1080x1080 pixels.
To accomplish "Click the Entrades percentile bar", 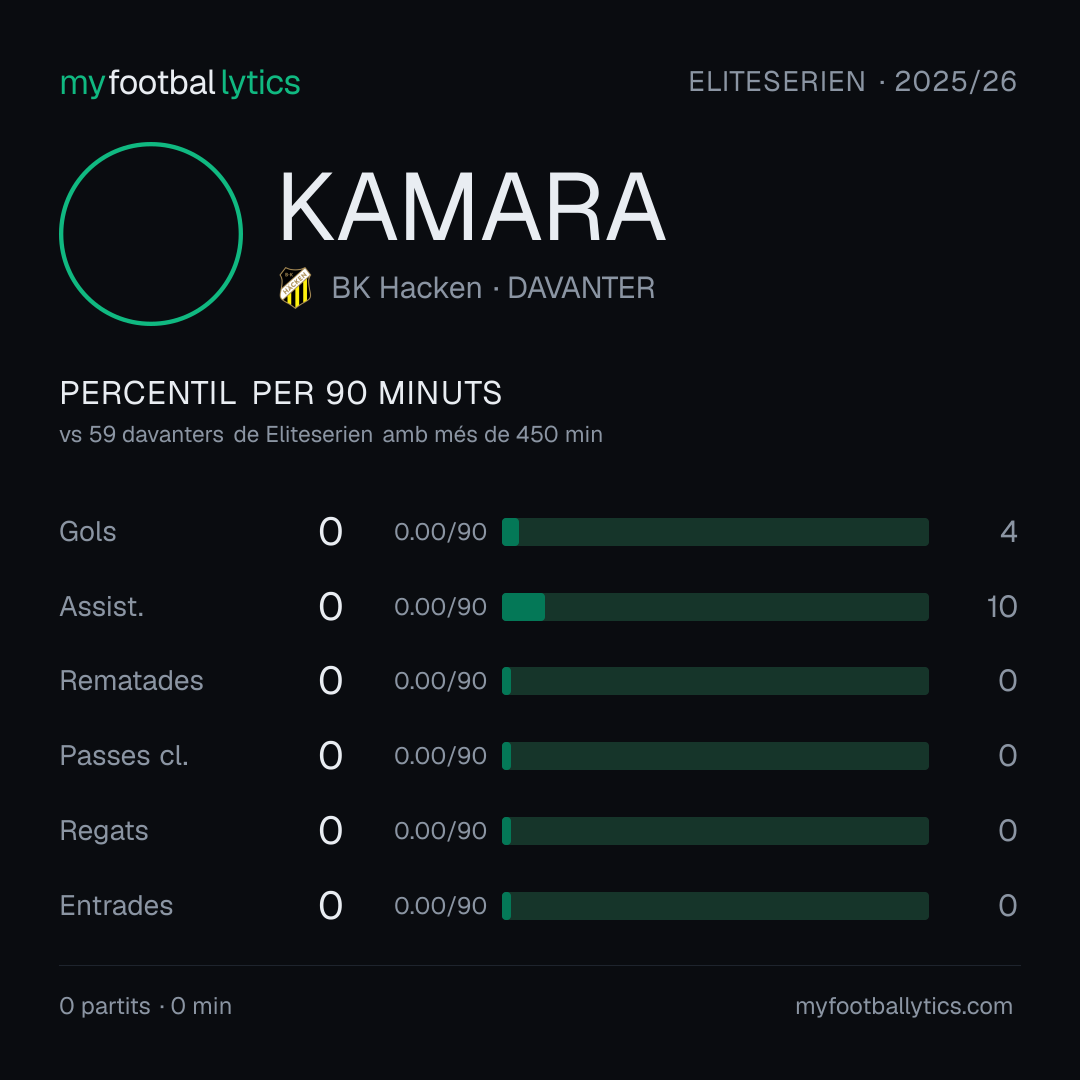I will click(715, 906).
